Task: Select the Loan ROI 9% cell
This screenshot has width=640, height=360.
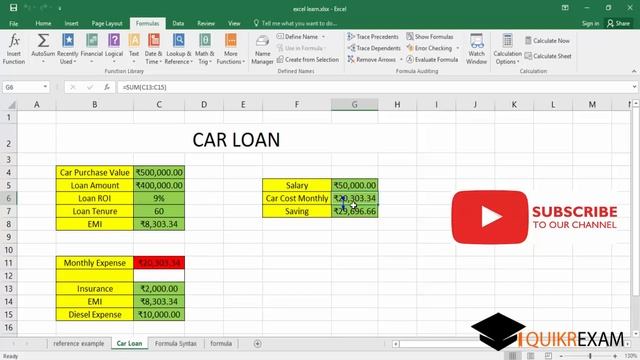Action: click(159, 198)
